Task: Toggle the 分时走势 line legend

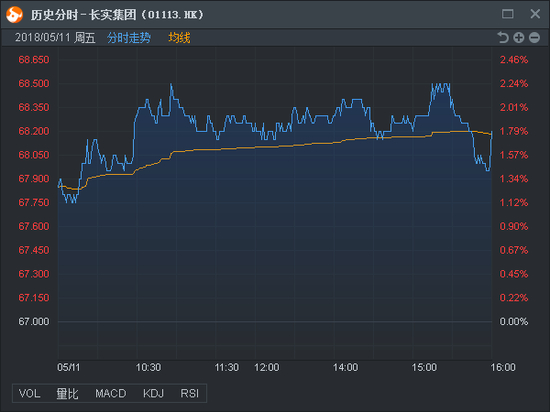Action: coord(129,38)
